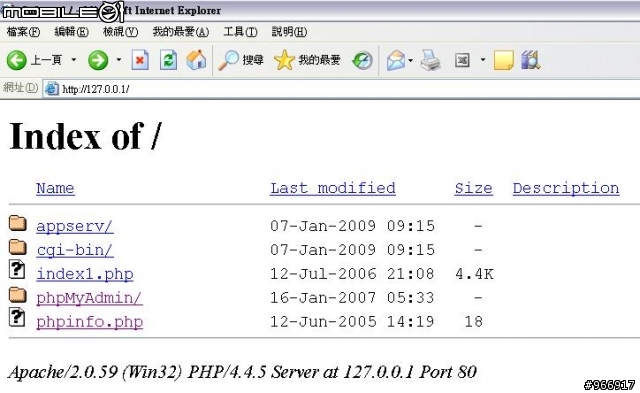This screenshot has height=393, width=640.
Task: Open the phpinfo.php file link
Action: point(89,322)
